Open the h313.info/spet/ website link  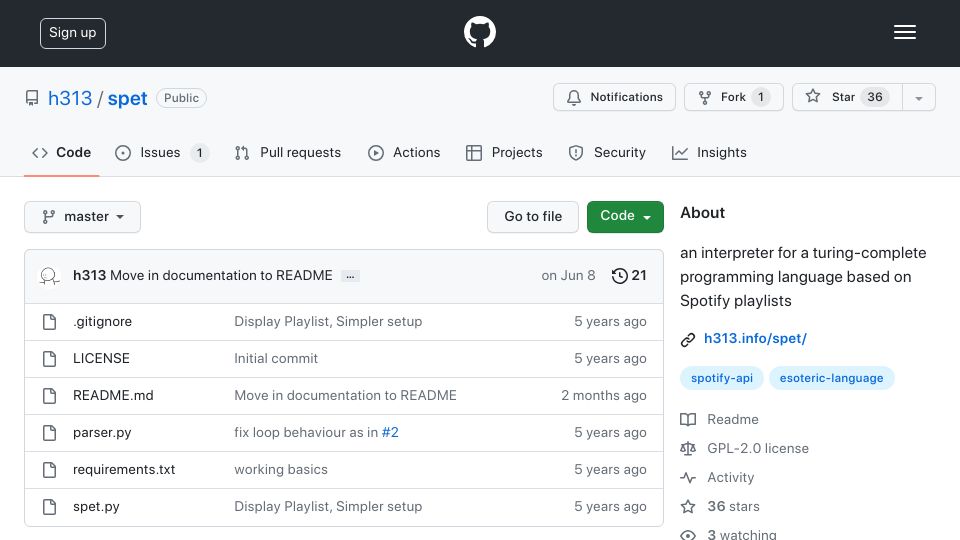[x=755, y=339]
